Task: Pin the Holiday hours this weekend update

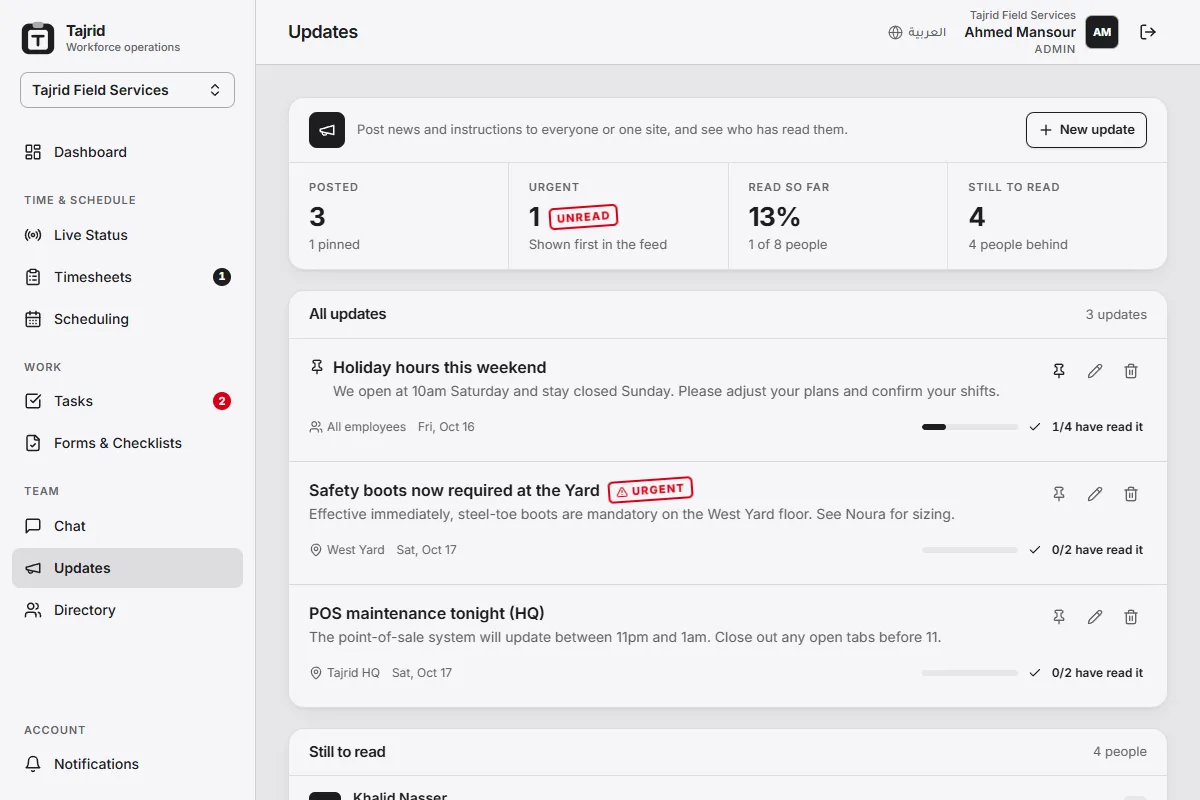Action: pyautogui.click(x=1059, y=371)
